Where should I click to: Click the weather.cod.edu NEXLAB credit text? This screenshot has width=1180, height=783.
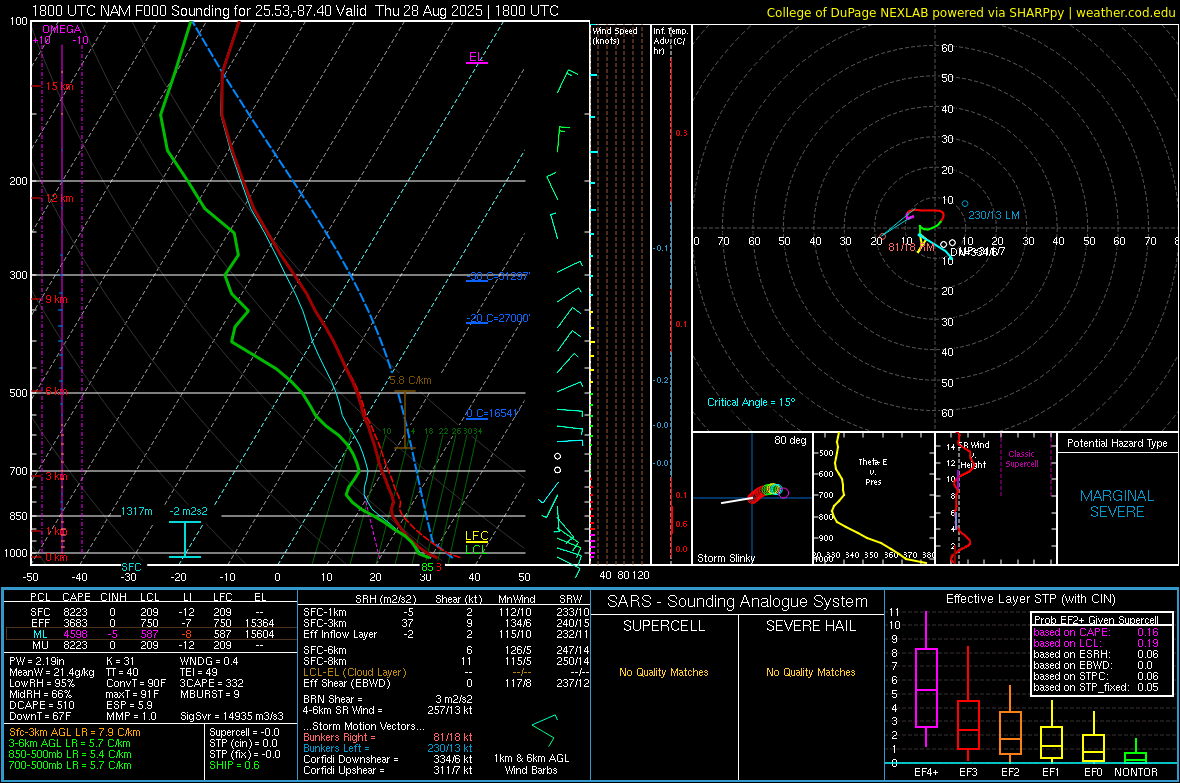click(971, 12)
